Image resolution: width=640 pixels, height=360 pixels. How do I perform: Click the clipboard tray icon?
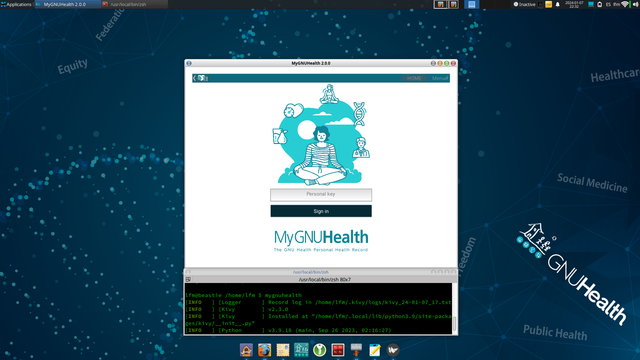(x=541, y=4)
